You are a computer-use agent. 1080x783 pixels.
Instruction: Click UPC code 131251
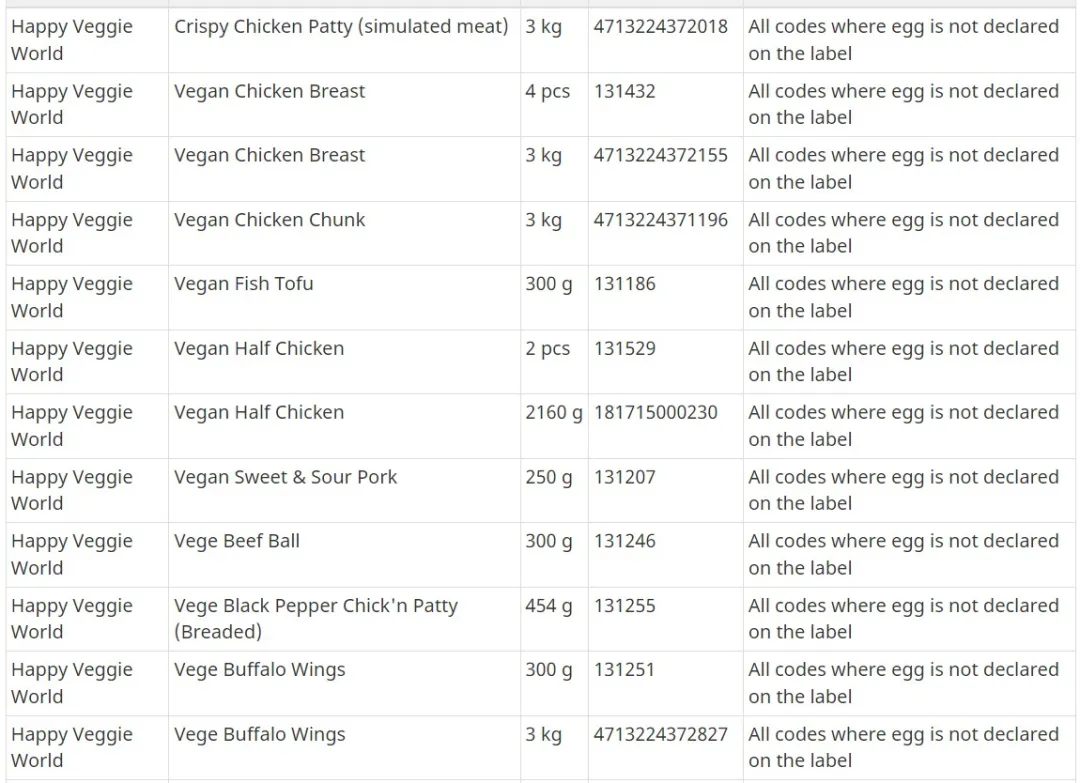625,670
